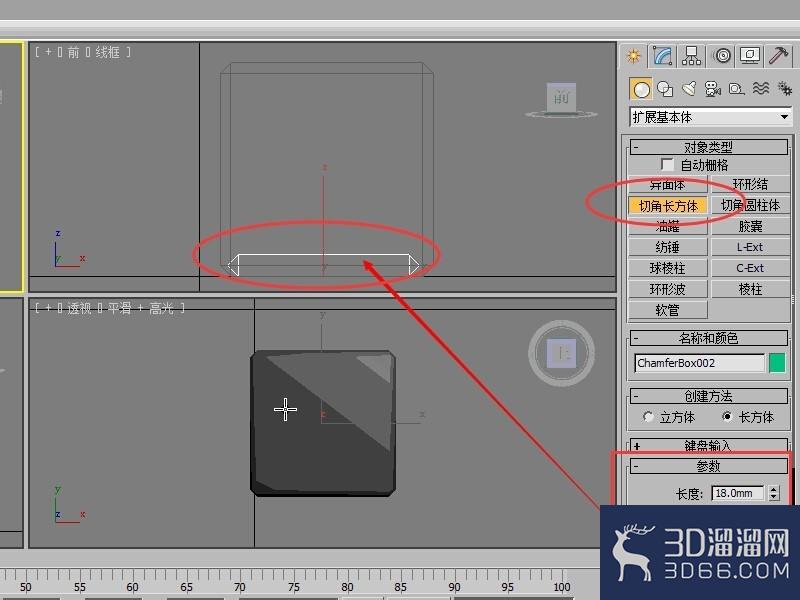
Task: Select the 立方体 radio button
Action: (x=648, y=417)
